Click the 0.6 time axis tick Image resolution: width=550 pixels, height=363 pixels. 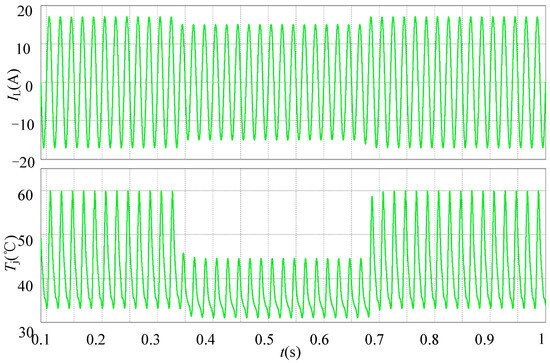click(319, 339)
